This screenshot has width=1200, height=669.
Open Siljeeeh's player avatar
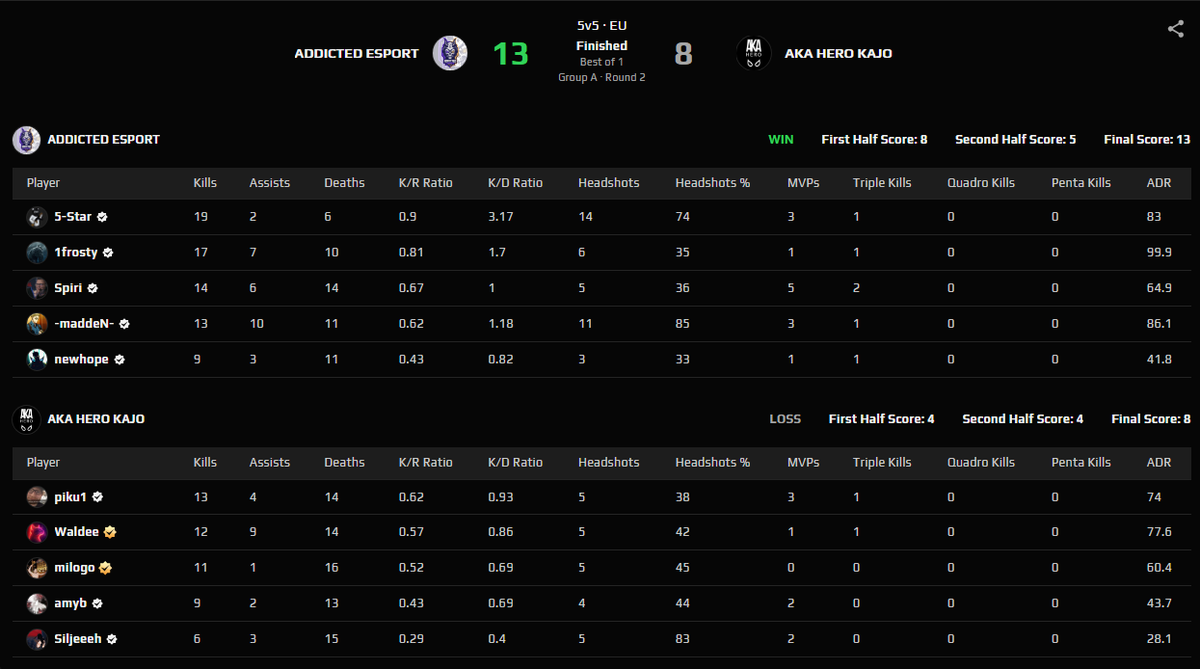tap(37, 638)
